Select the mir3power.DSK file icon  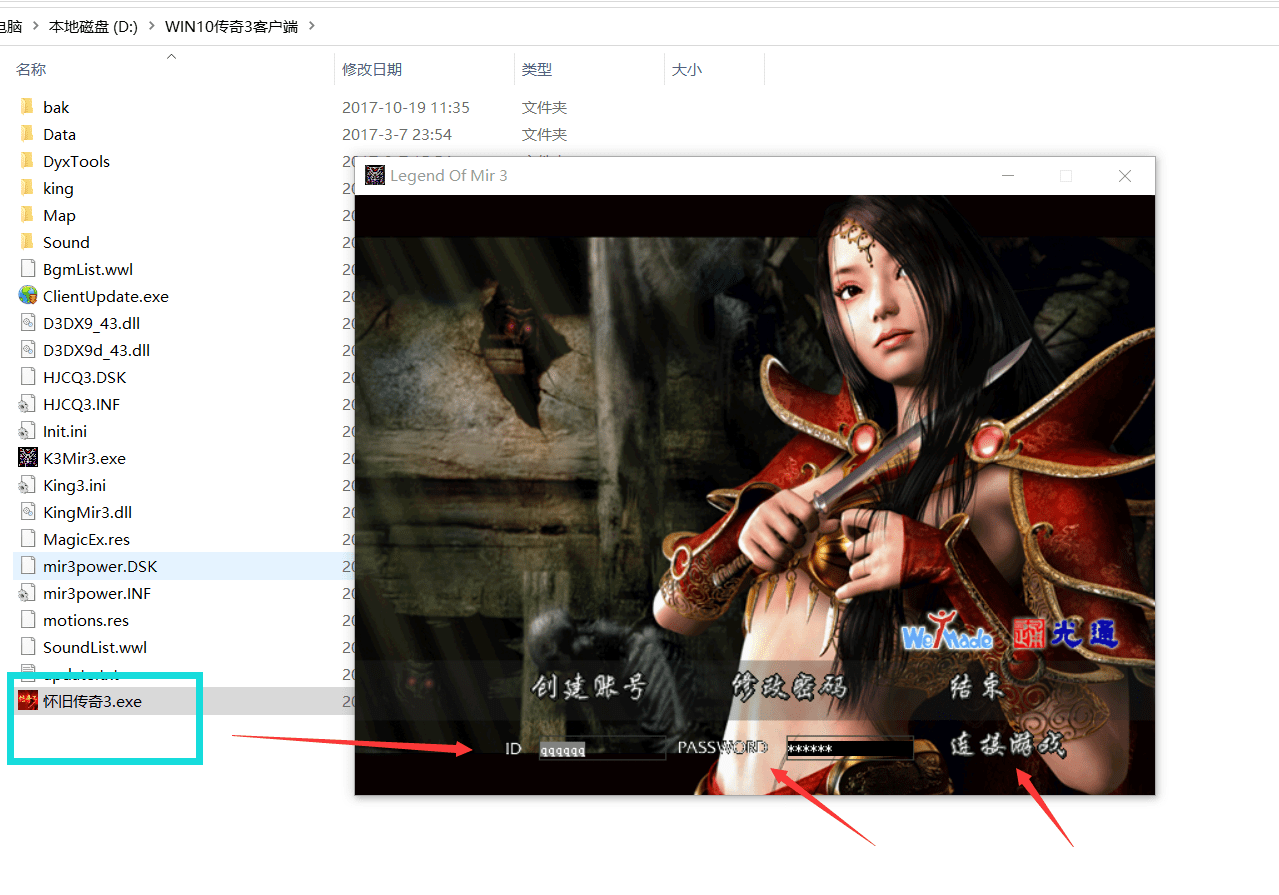pyautogui.click(x=27, y=566)
